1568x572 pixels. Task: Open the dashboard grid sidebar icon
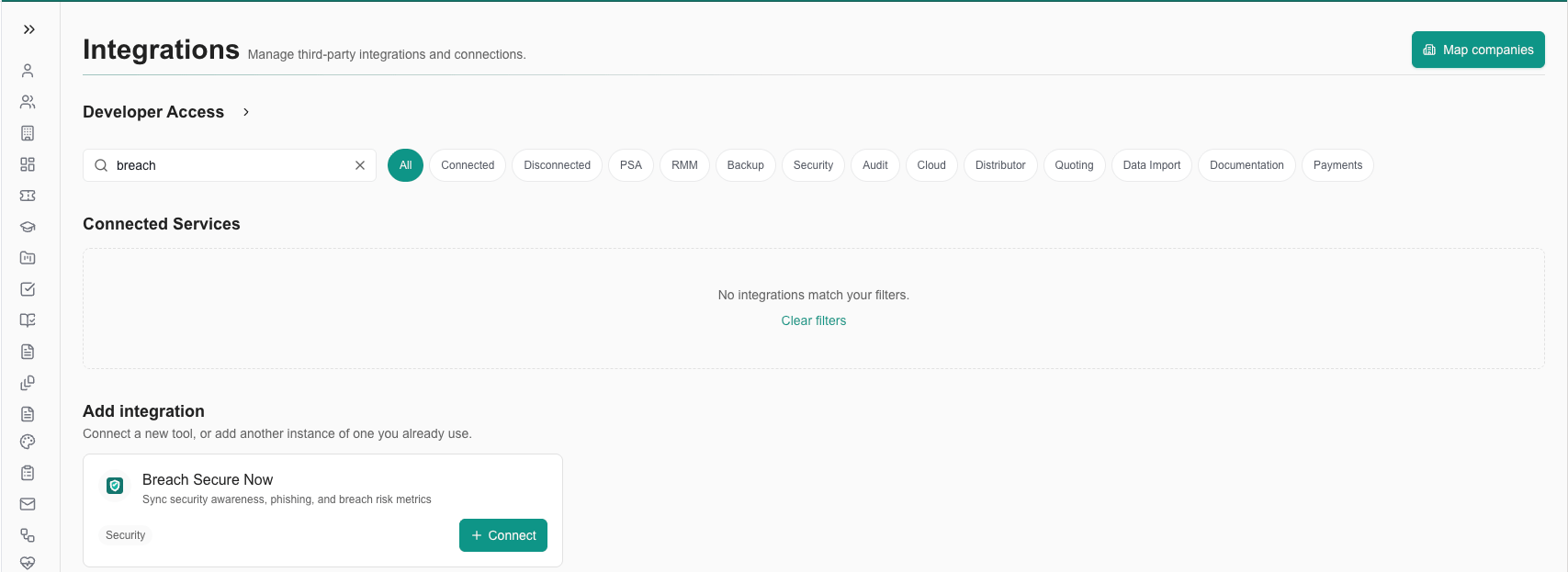pos(28,164)
